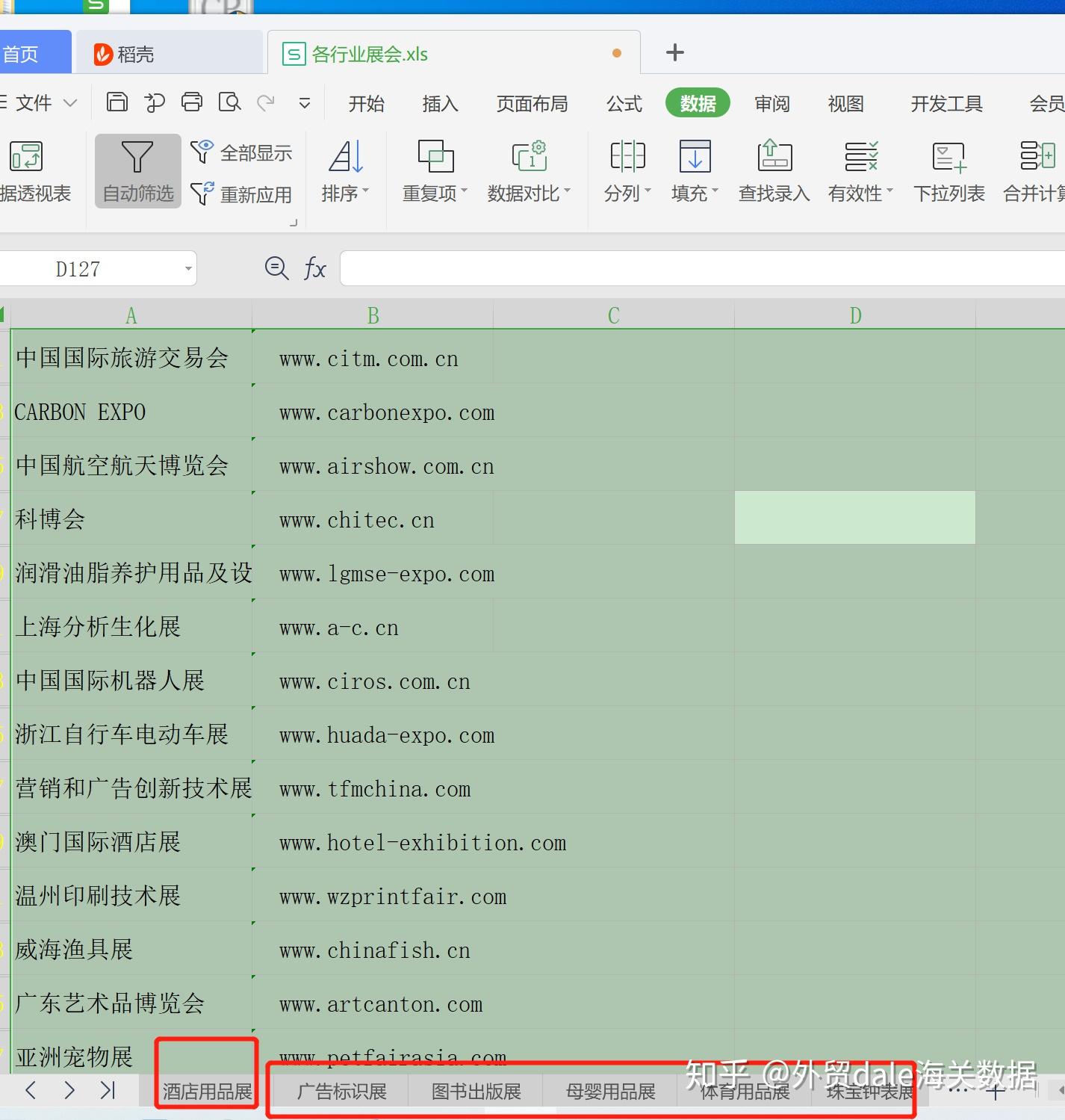Click the Pivot Table icon
This screenshot has width=1065, height=1120.
click(26, 156)
